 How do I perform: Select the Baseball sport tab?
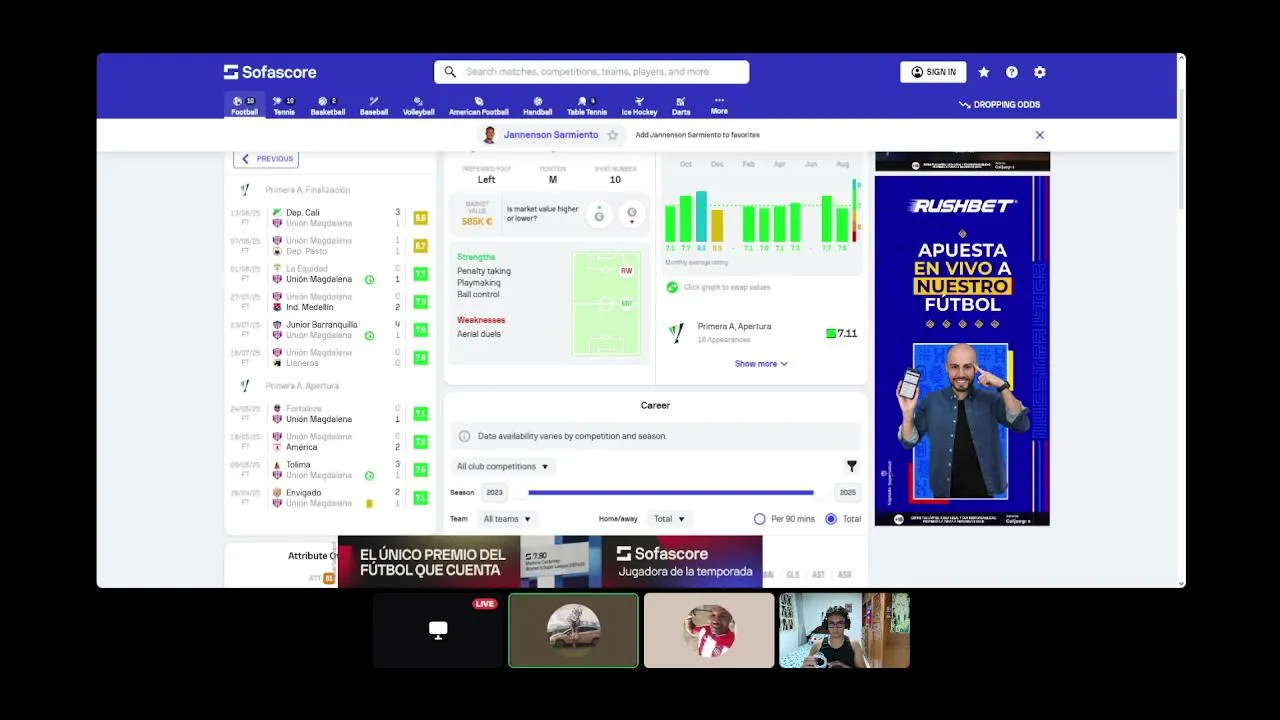[374, 106]
